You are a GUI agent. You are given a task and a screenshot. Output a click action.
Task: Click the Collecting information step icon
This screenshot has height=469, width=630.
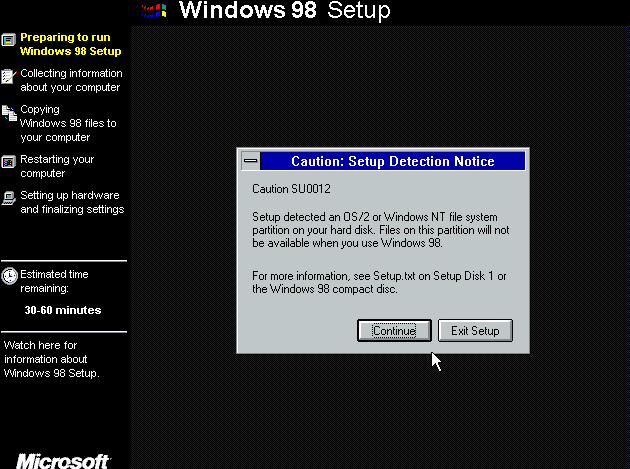point(9,77)
